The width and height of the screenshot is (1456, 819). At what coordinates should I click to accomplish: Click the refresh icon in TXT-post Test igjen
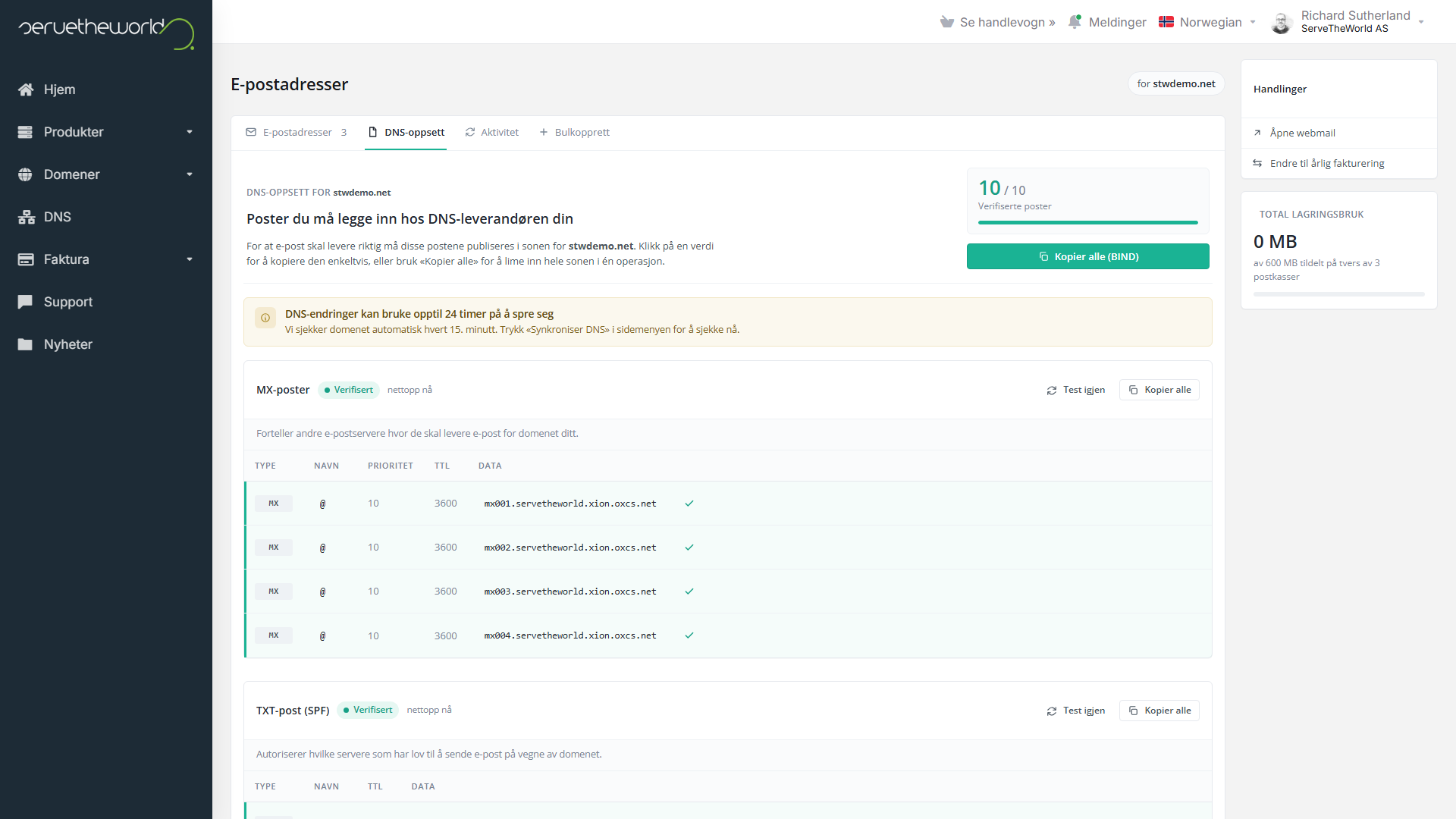click(x=1052, y=711)
